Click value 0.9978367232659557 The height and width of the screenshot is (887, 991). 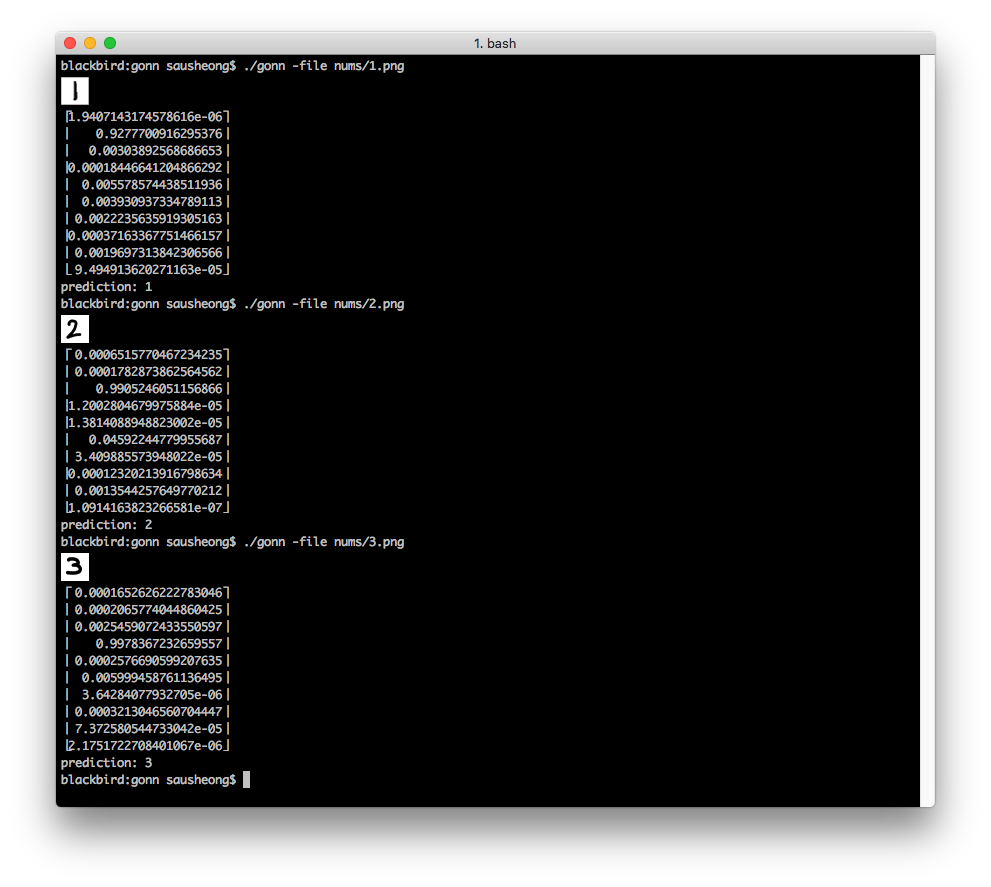point(159,644)
